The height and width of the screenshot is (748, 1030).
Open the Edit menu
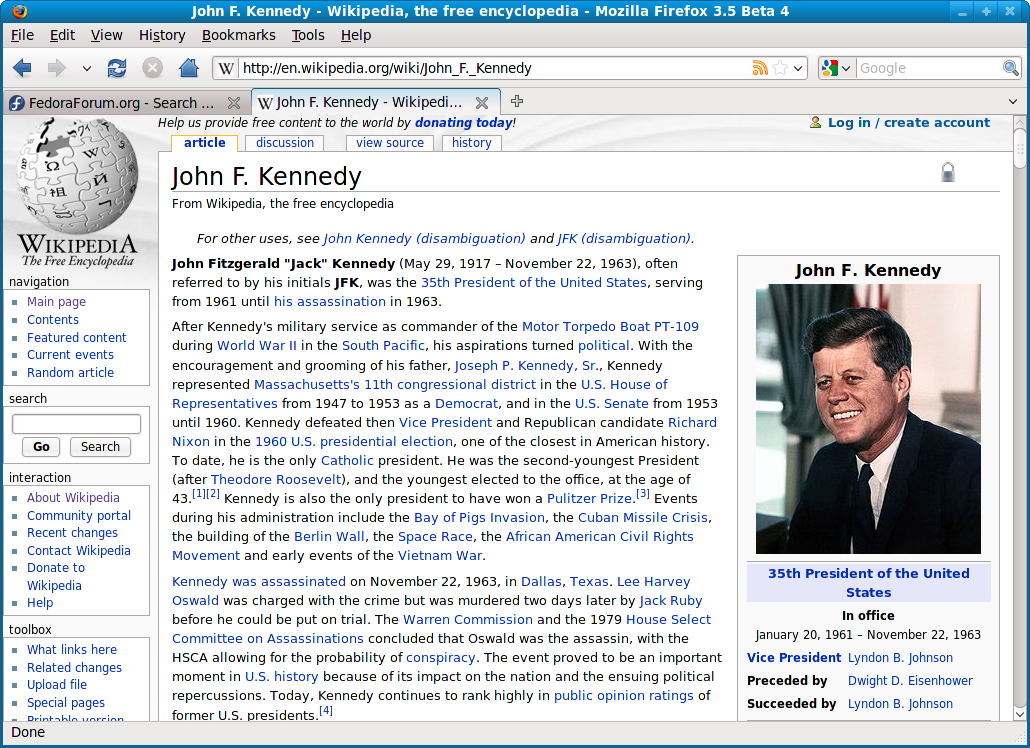point(62,35)
